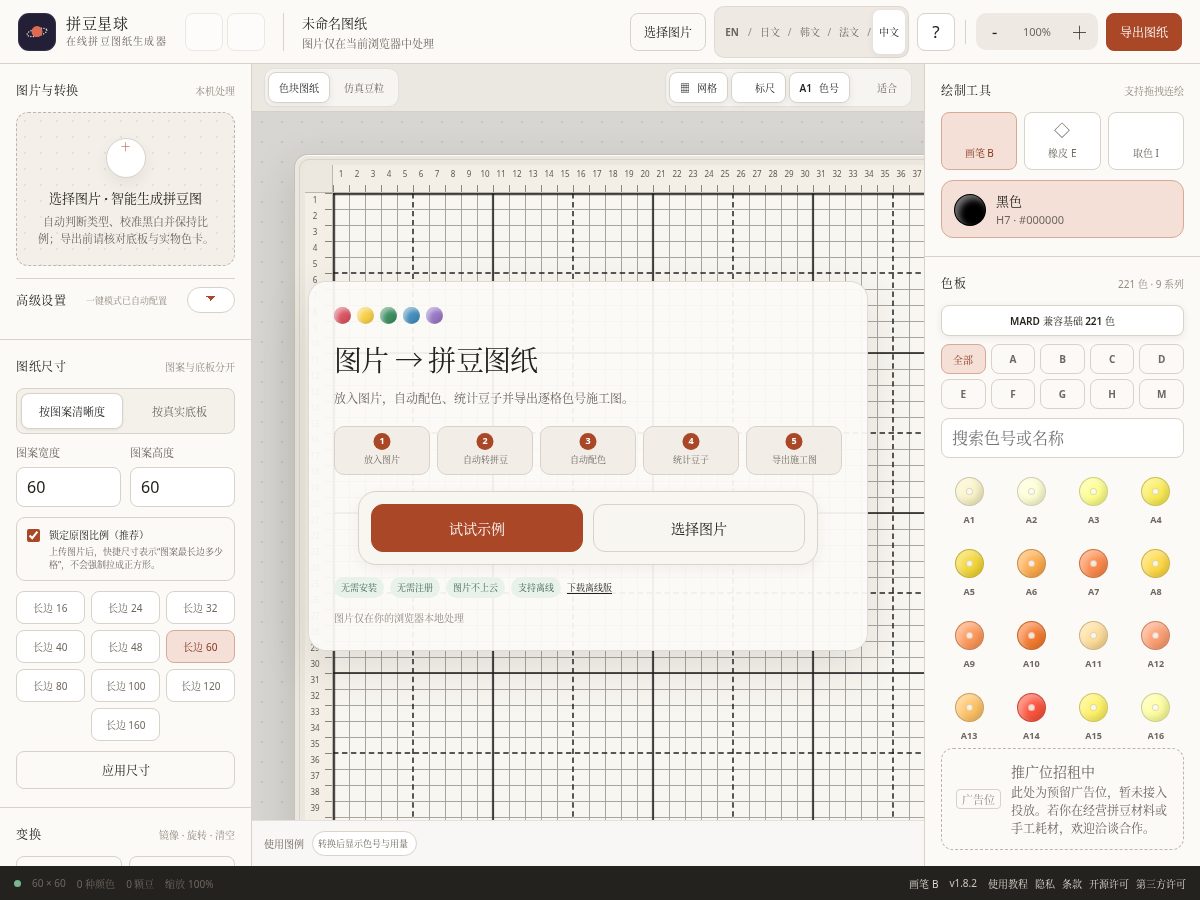
Task: Filter palette by series B
Action: tap(1062, 360)
